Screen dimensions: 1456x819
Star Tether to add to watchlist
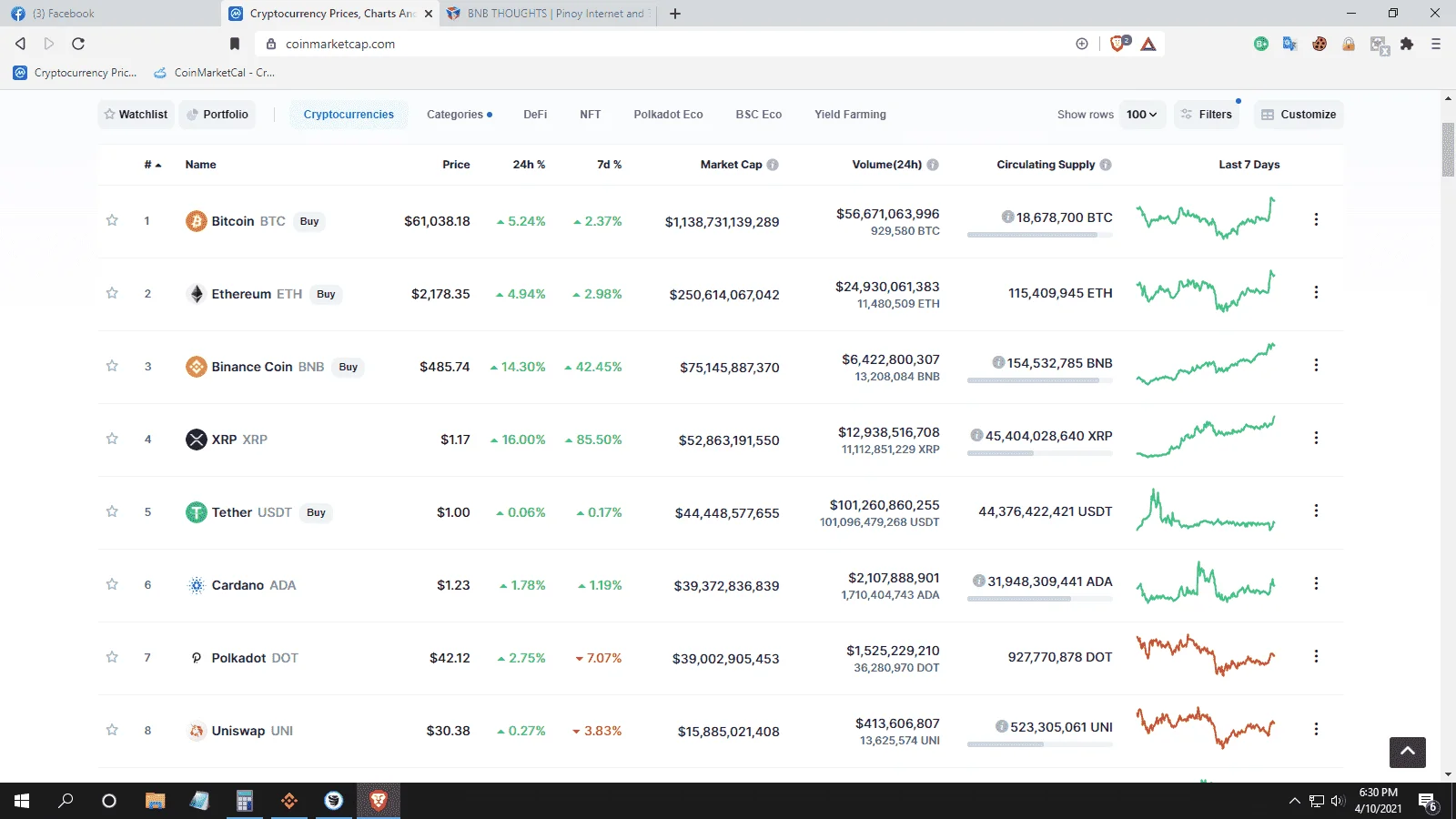pos(112,511)
